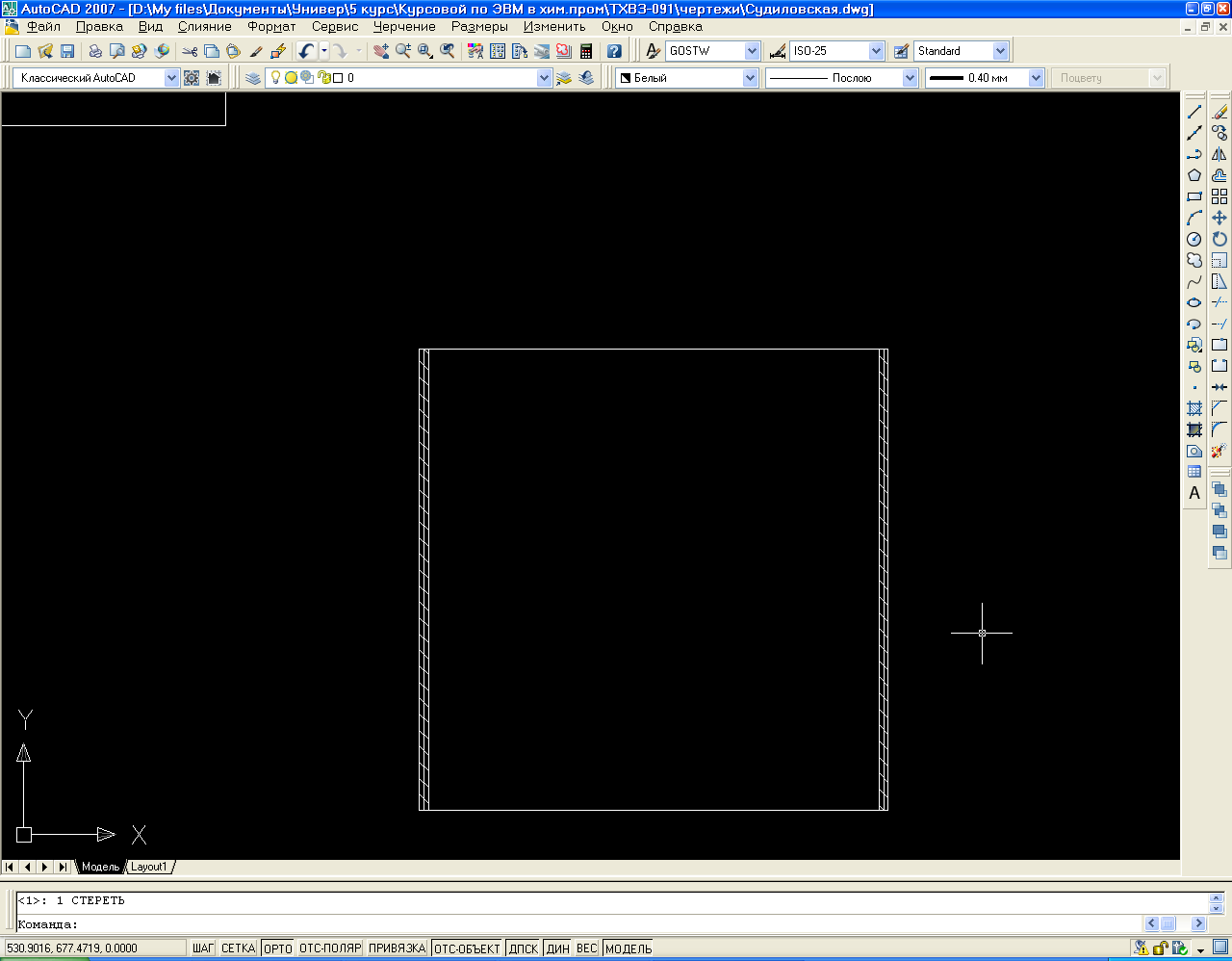Switch to the Layout1 tab

[x=149, y=867]
